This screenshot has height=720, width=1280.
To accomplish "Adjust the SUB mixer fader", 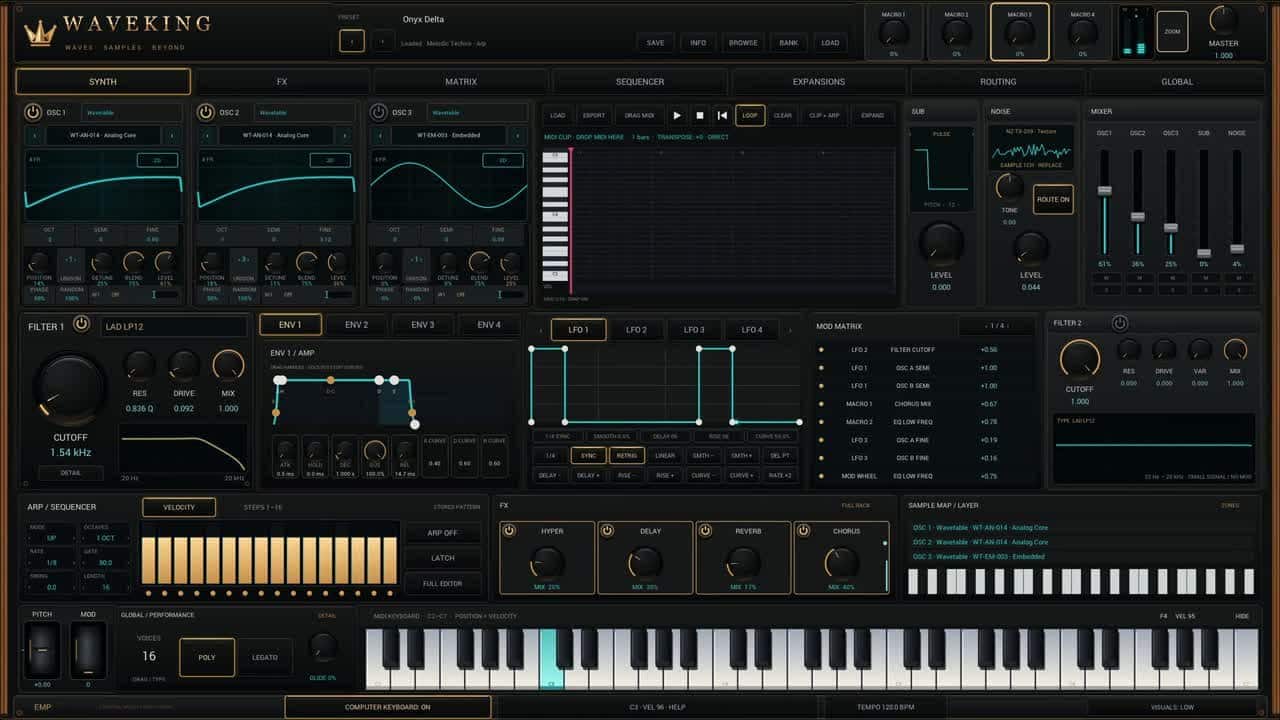I will (1204, 253).
